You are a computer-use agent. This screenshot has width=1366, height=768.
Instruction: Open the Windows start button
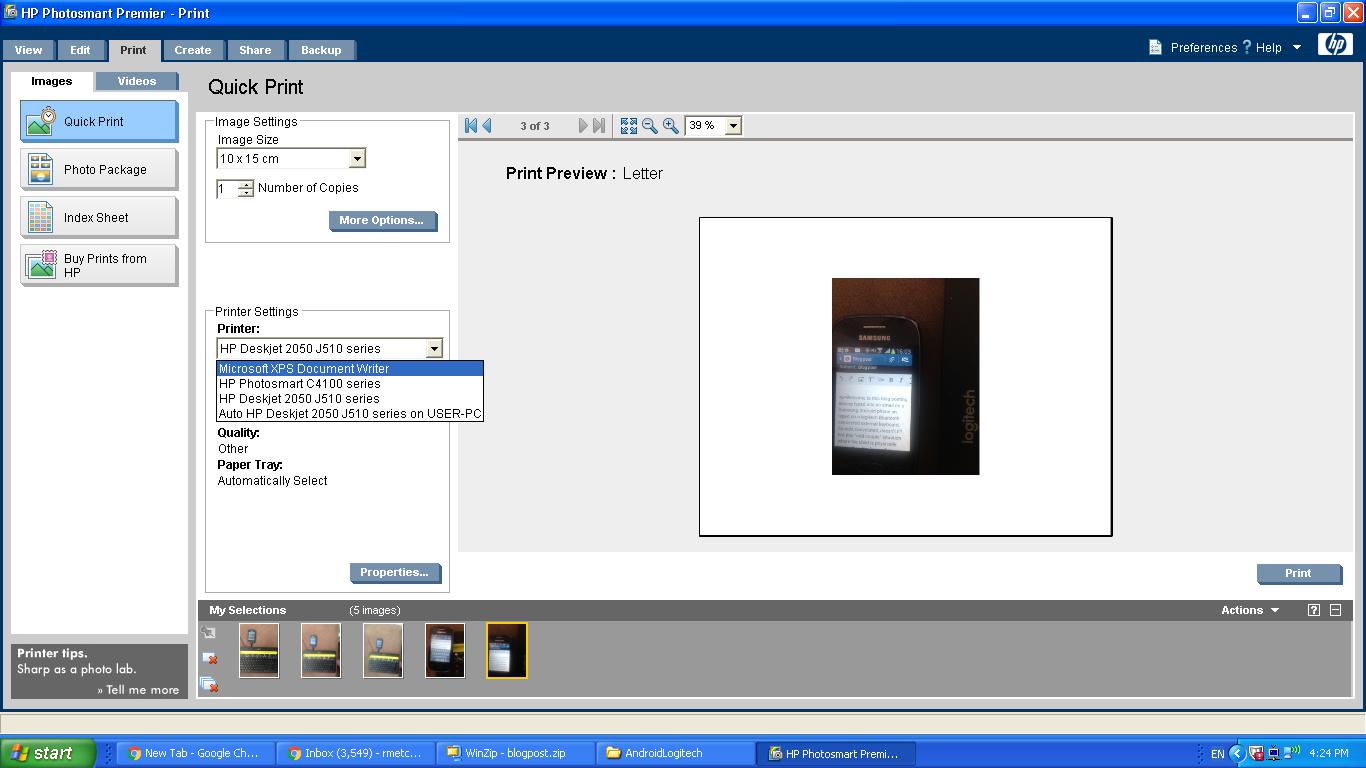tap(48, 753)
